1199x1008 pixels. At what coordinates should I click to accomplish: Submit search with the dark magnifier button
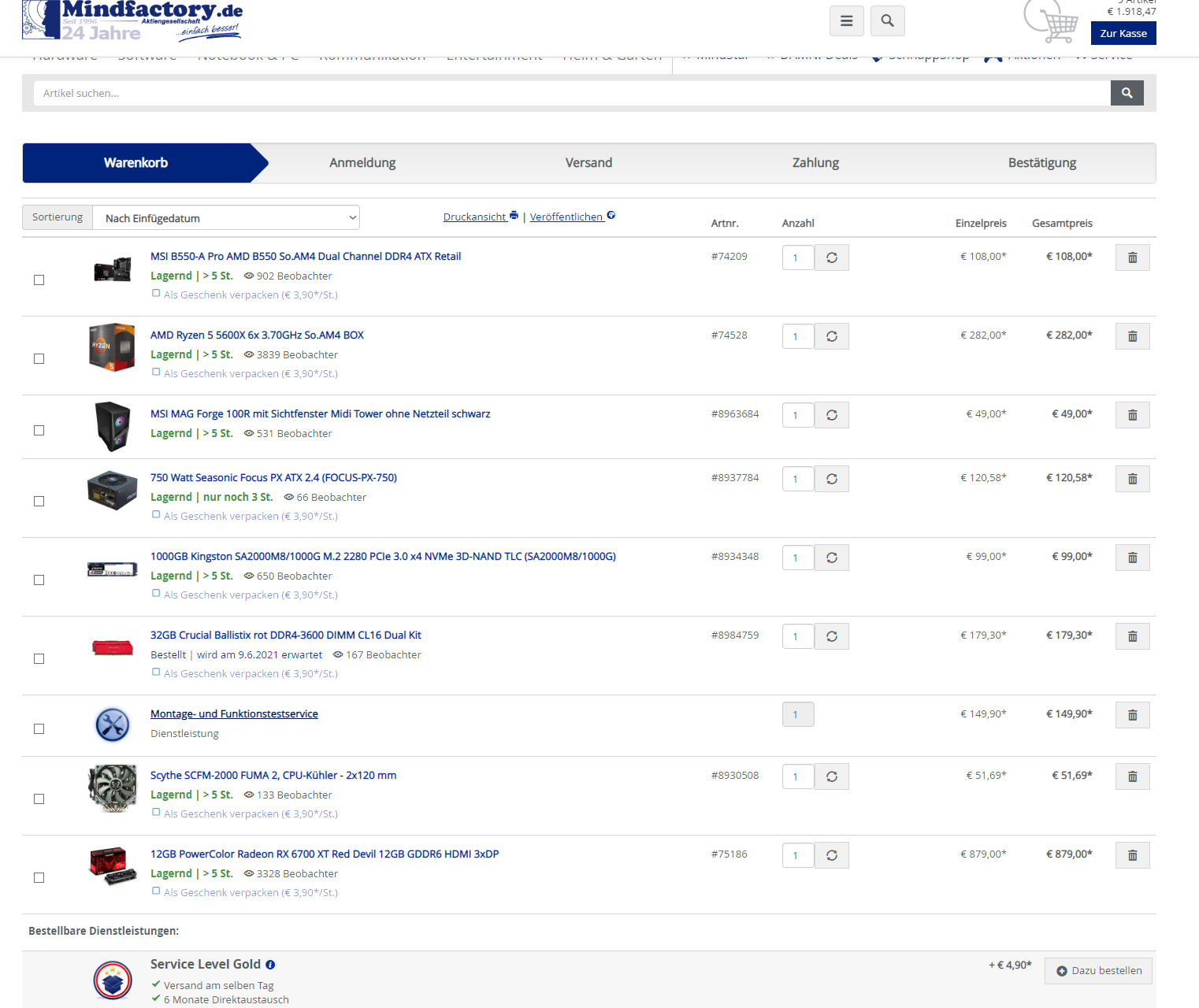pyautogui.click(x=1127, y=93)
